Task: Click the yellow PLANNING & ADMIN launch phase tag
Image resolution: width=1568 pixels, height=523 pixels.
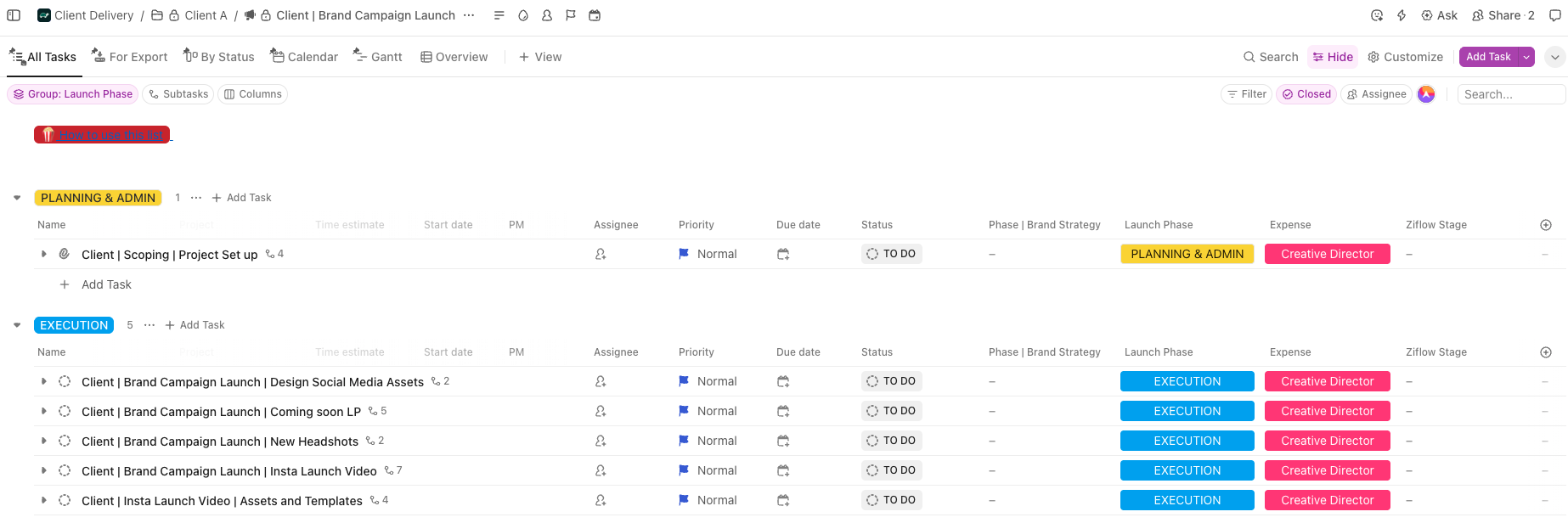Action: (x=1187, y=255)
